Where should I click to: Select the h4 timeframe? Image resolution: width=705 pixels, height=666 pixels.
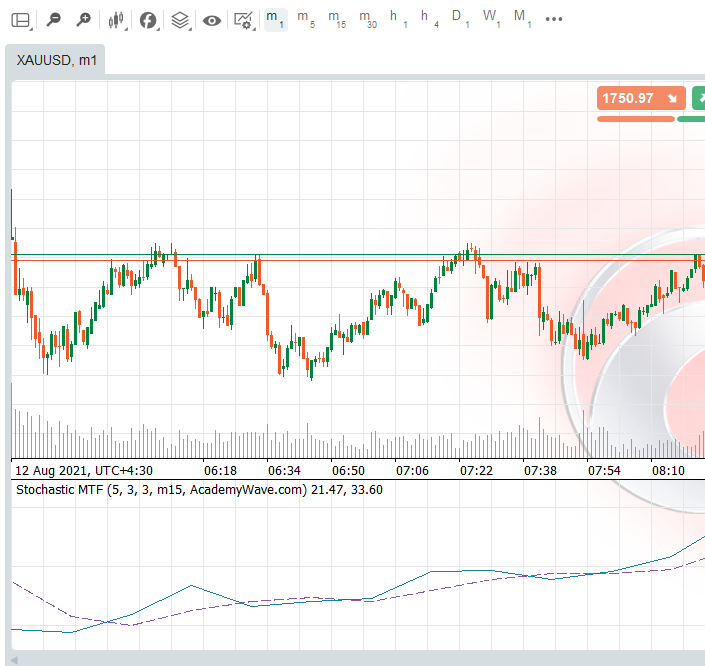point(429,20)
